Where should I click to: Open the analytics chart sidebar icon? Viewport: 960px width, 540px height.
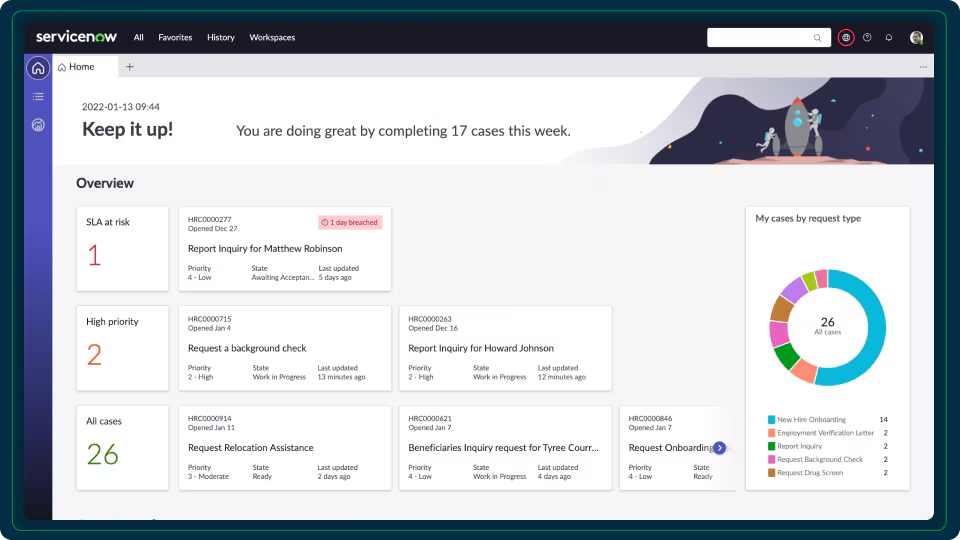(38, 125)
